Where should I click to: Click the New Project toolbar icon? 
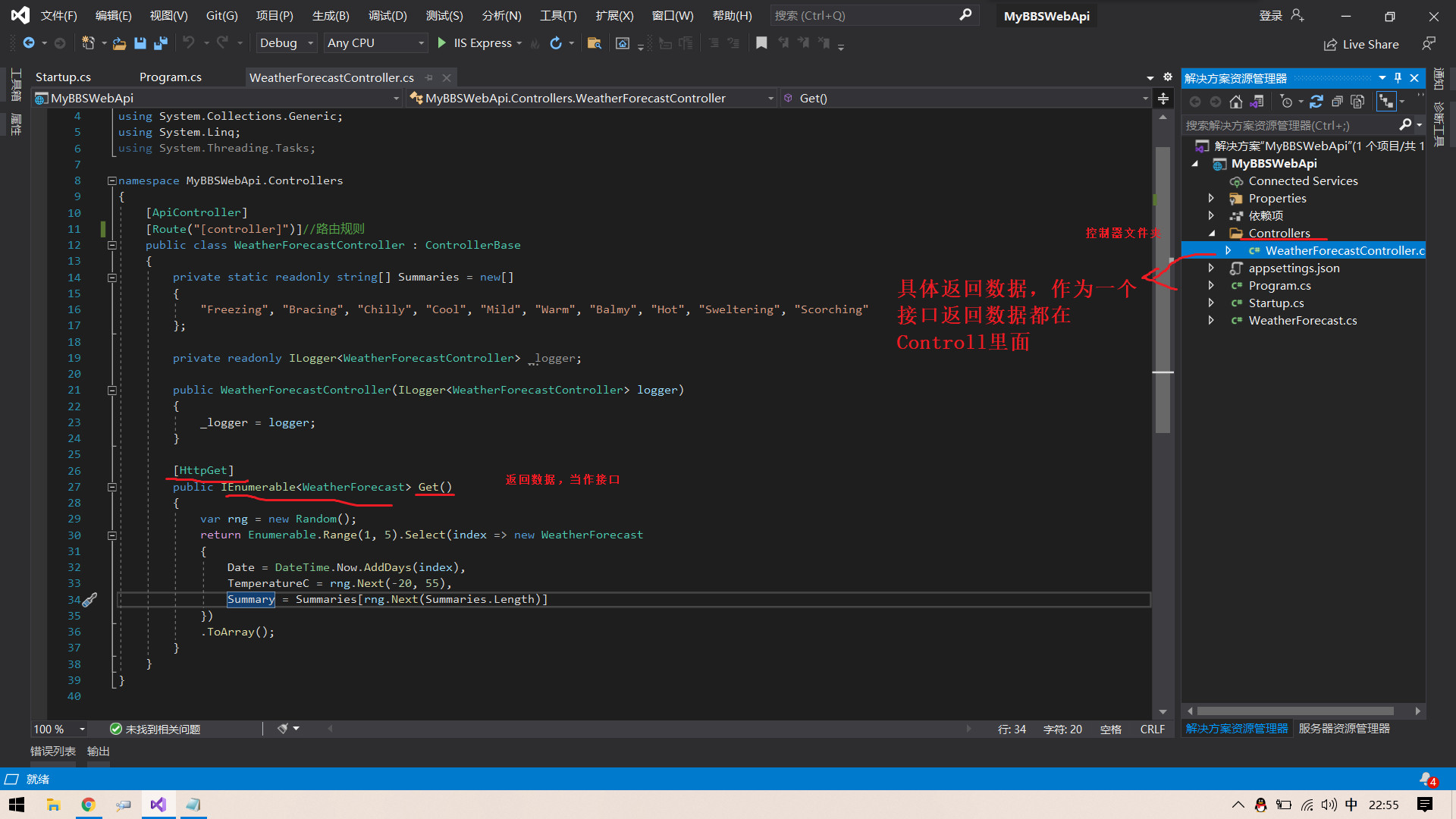[x=88, y=43]
